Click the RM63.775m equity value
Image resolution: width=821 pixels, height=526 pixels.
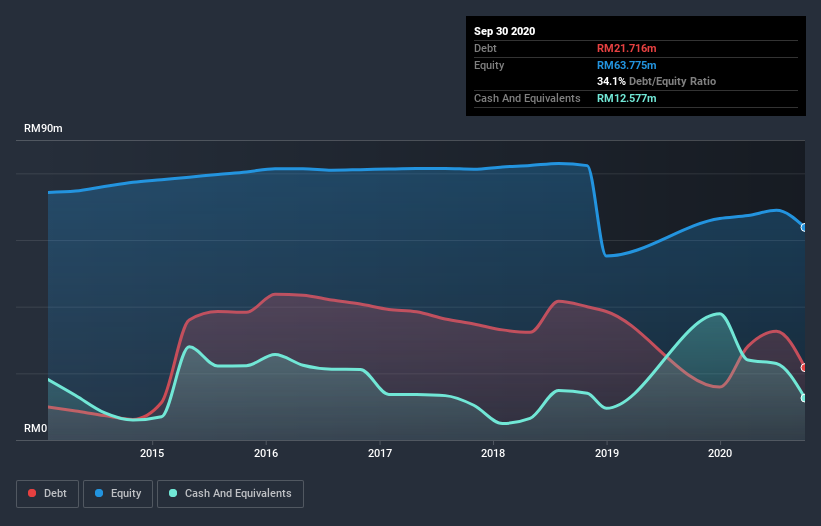[x=626, y=65]
